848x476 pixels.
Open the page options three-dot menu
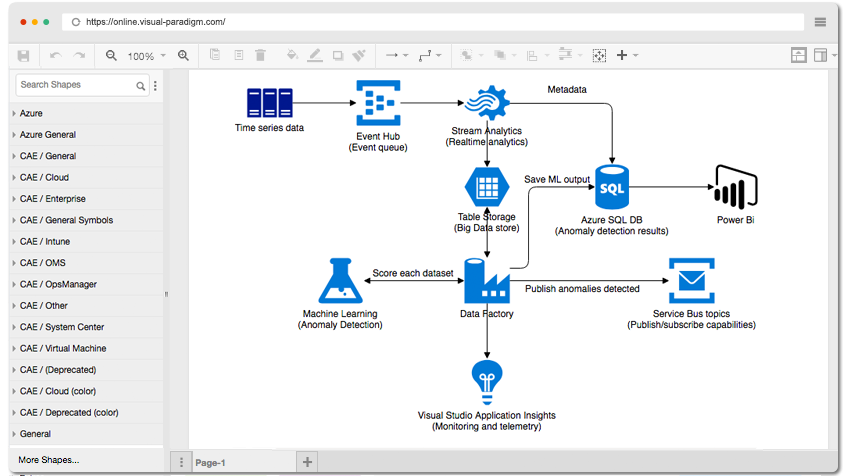[181, 462]
